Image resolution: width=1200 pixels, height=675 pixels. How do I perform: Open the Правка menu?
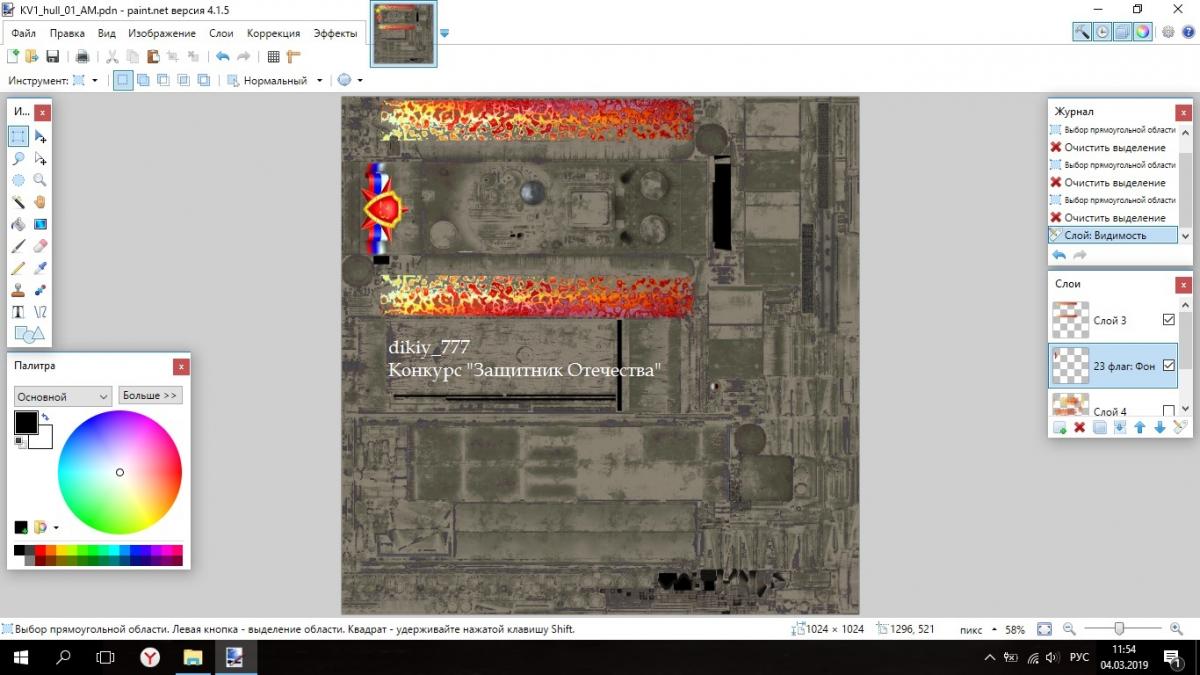67,33
